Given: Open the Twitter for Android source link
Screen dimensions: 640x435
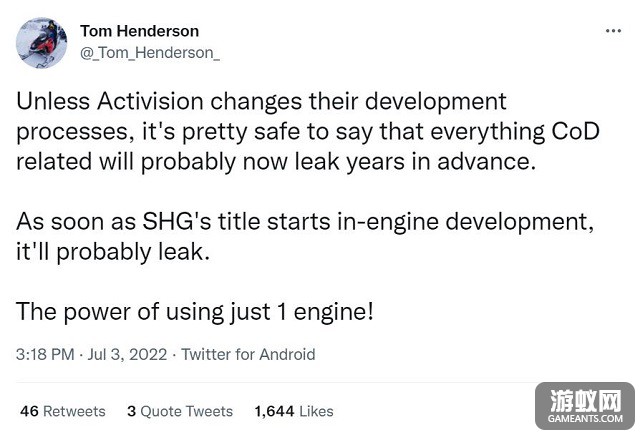Looking at the screenshot, I should [x=248, y=354].
